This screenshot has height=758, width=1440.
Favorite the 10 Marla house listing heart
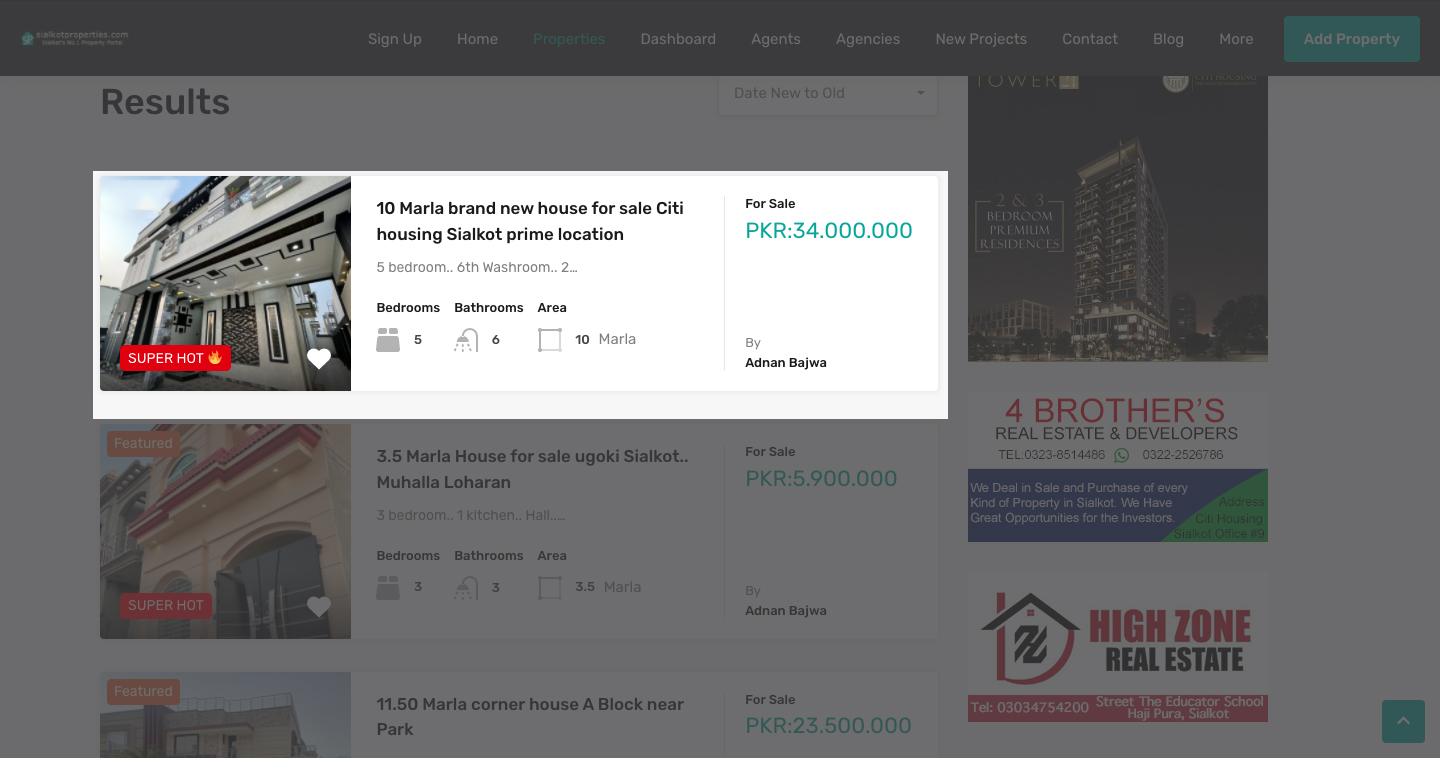319,359
